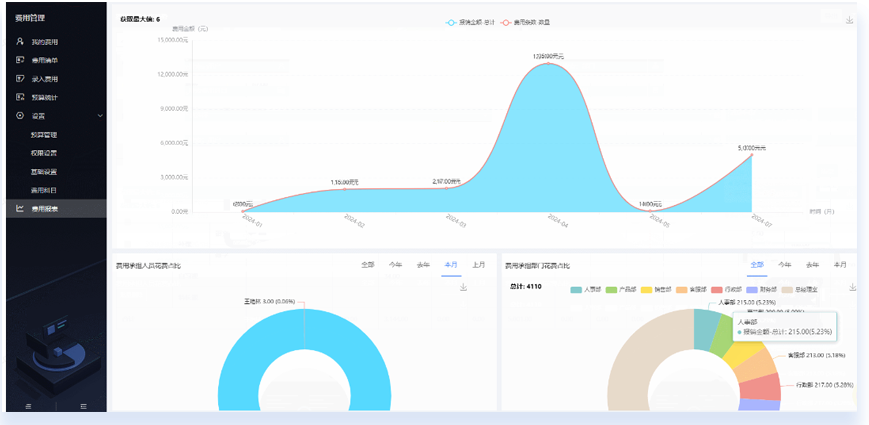The height and width of the screenshot is (425, 869).
Task: Click the 我的费用 person icon in sidebar
Action: pos(20,42)
